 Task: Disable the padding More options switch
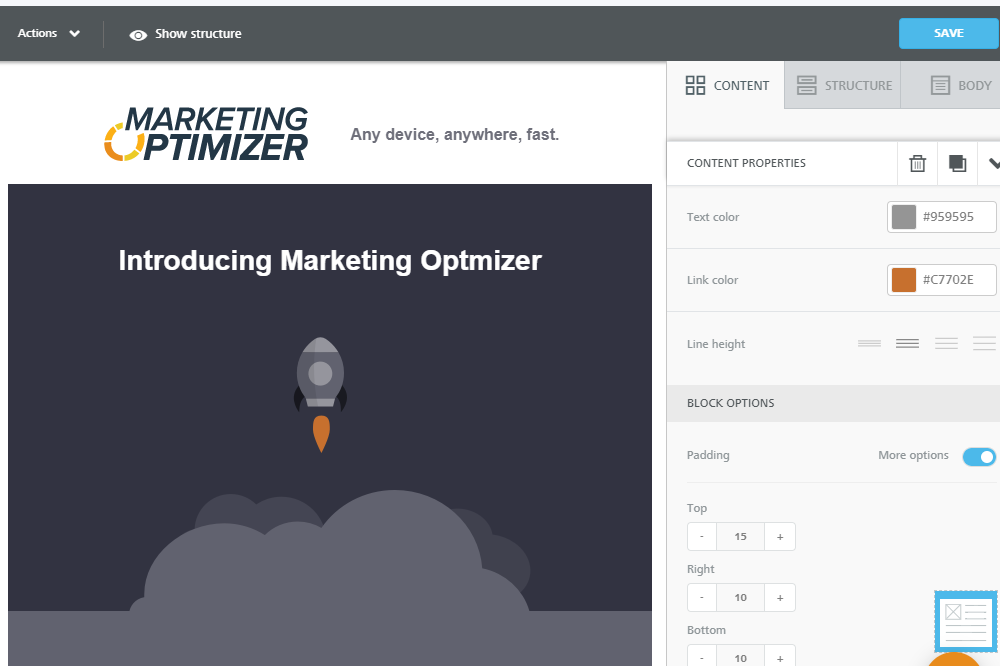click(x=978, y=456)
